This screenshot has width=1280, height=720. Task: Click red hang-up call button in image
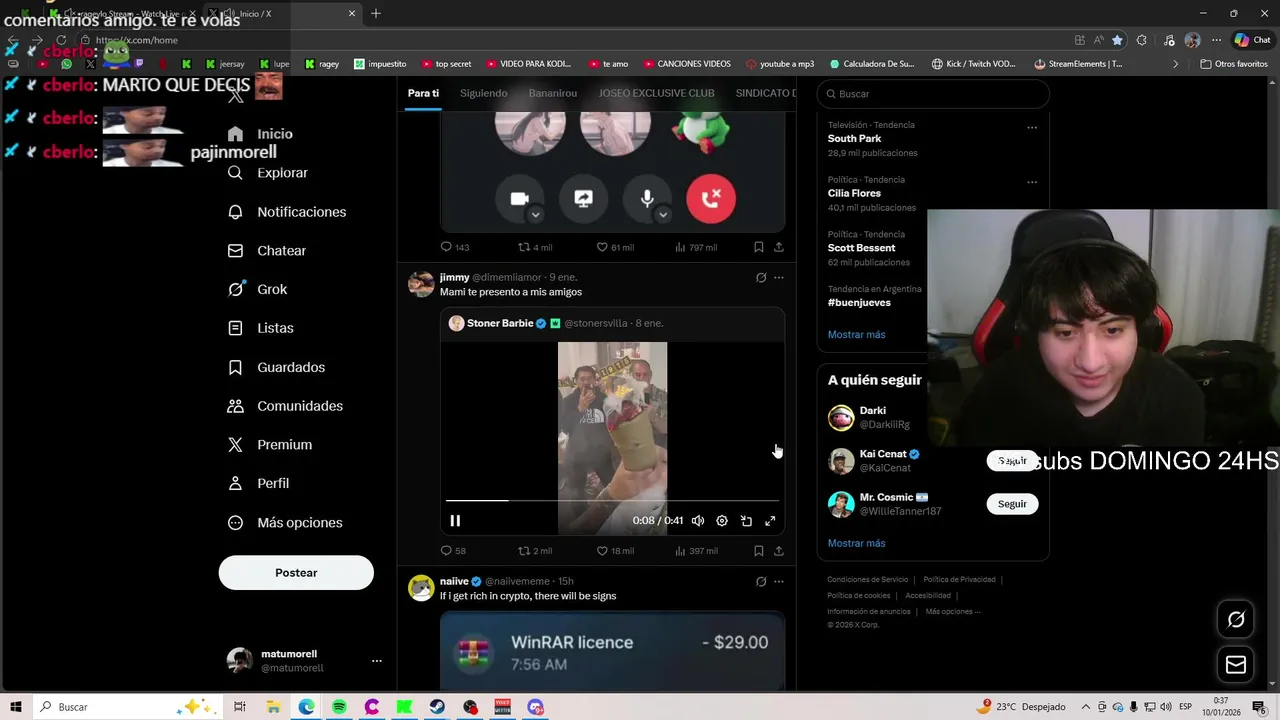(711, 198)
